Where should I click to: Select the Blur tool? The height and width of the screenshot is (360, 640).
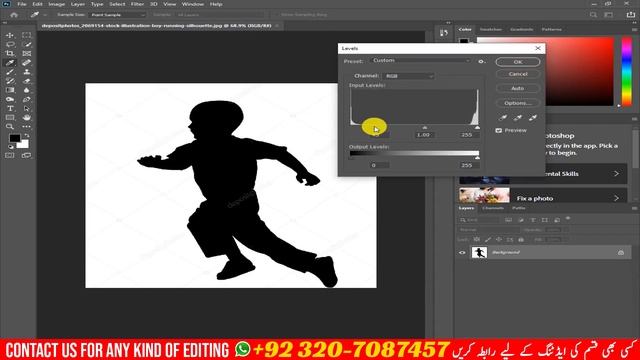(27, 90)
